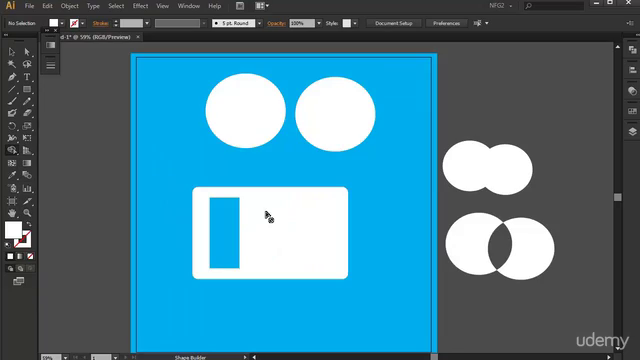Select the Pencil tool
The width and height of the screenshot is (640, 360).
[x=27, y=101]
